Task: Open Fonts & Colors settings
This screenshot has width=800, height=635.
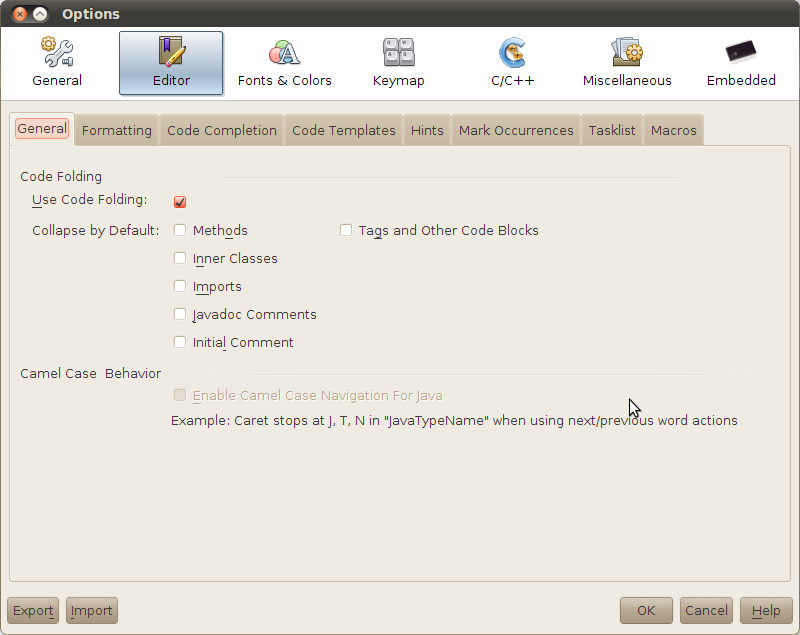Action: point(284,63)
